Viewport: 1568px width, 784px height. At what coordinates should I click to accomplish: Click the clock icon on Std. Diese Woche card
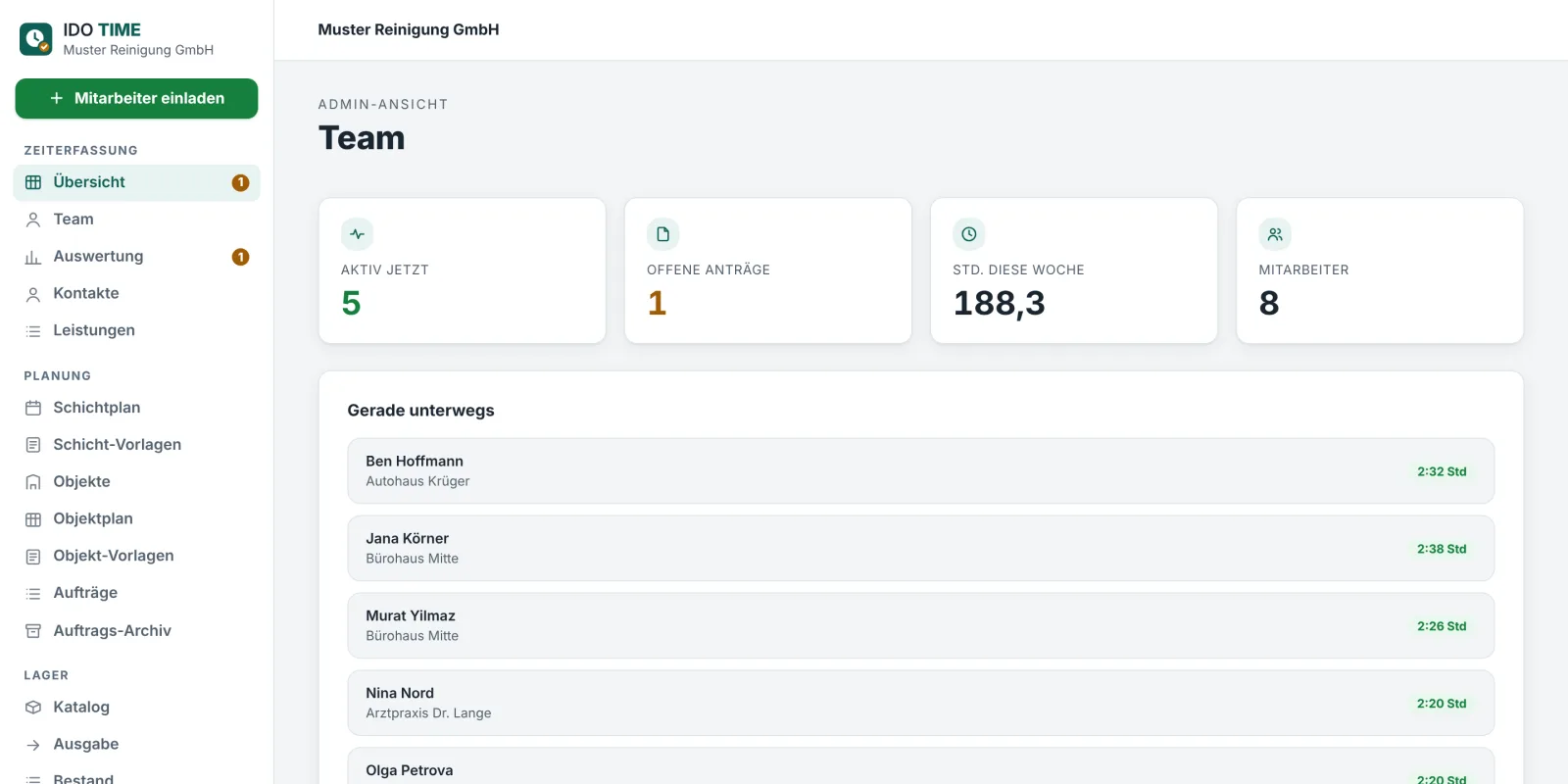click(969, 234)
